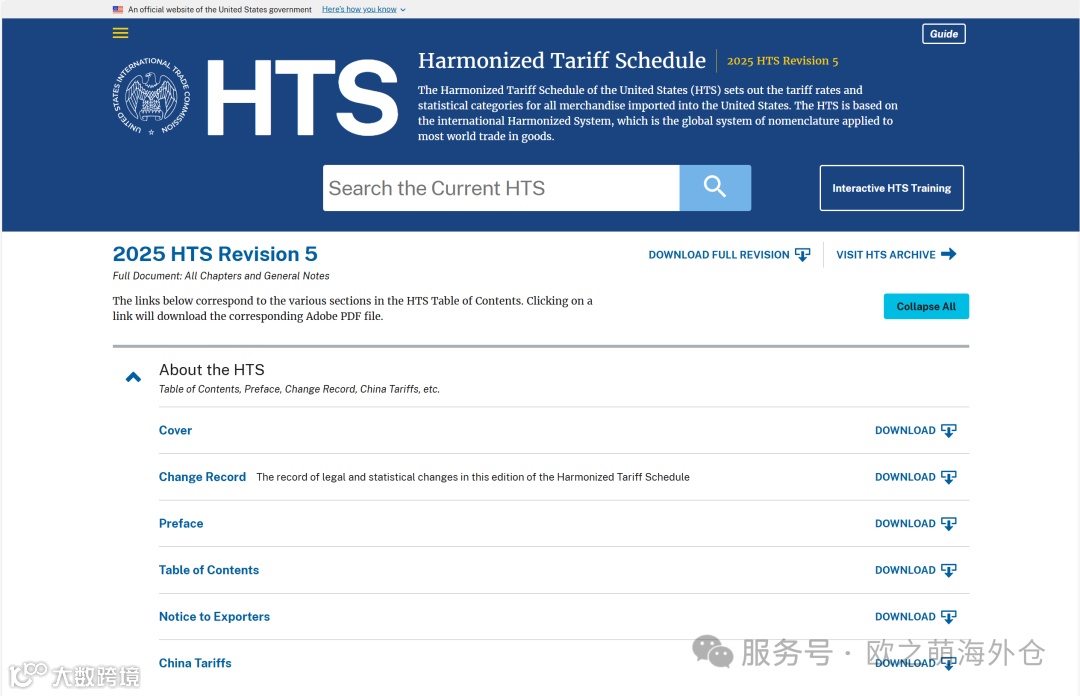Click the 2025 HTS Revision 5 header label
The image size is (1080, 696).
click(782, 61)
